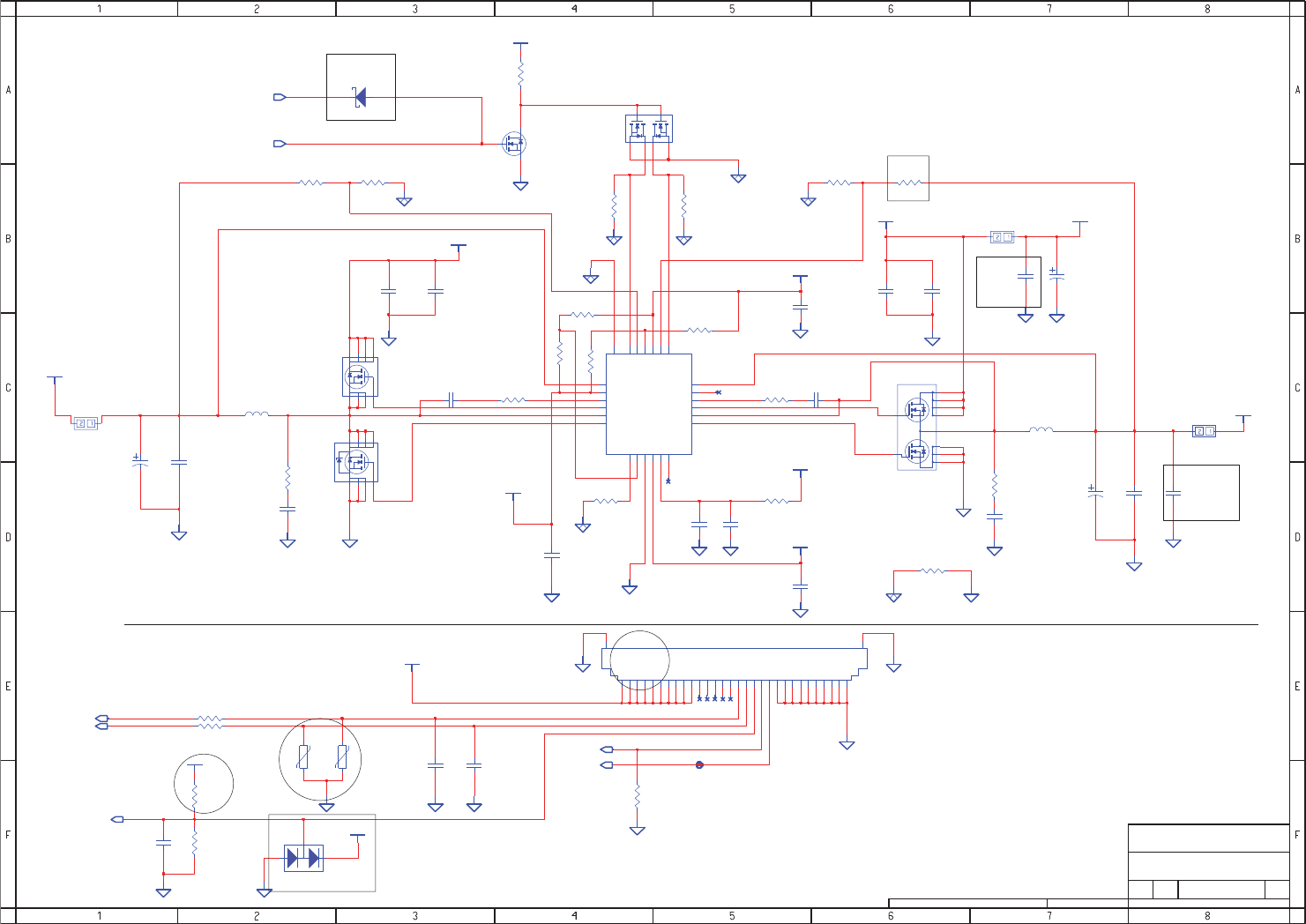Select the inductor symbol in zone C7

point(1041,430)
